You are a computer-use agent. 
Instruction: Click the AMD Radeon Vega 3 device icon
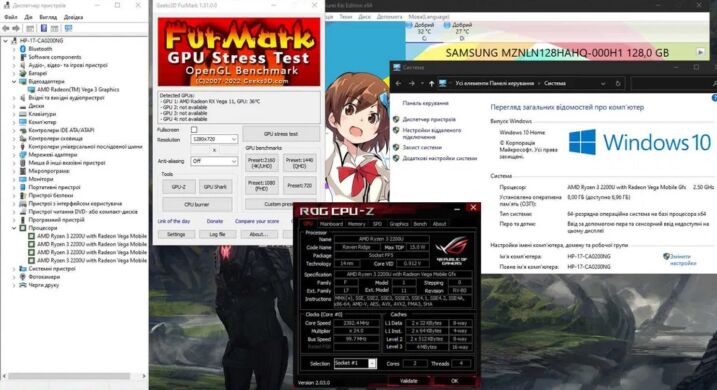coord(31,90)
